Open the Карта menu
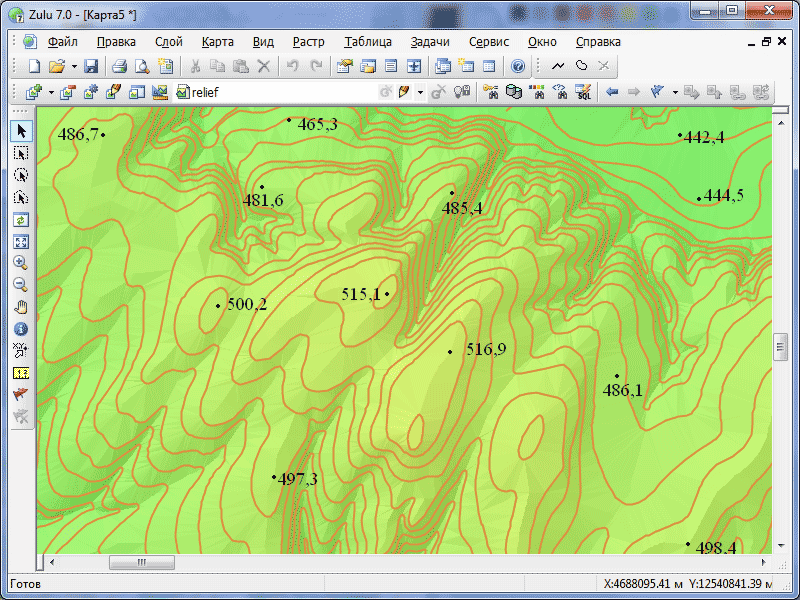 [x=217, y=42]
